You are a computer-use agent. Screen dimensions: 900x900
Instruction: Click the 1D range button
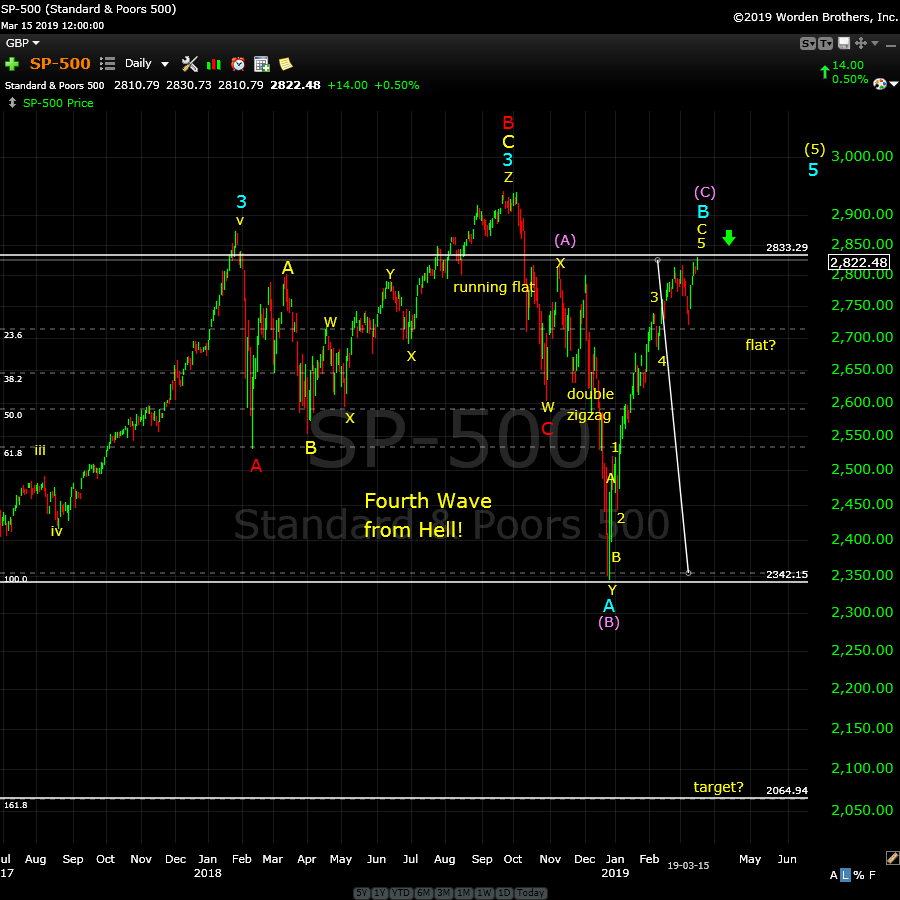click(503, 893)
